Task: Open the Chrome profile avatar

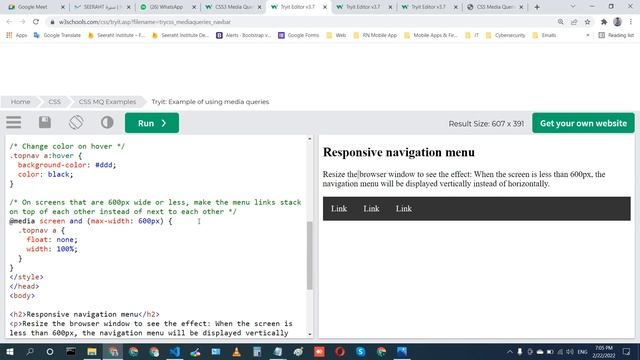Action: point(617,22)
